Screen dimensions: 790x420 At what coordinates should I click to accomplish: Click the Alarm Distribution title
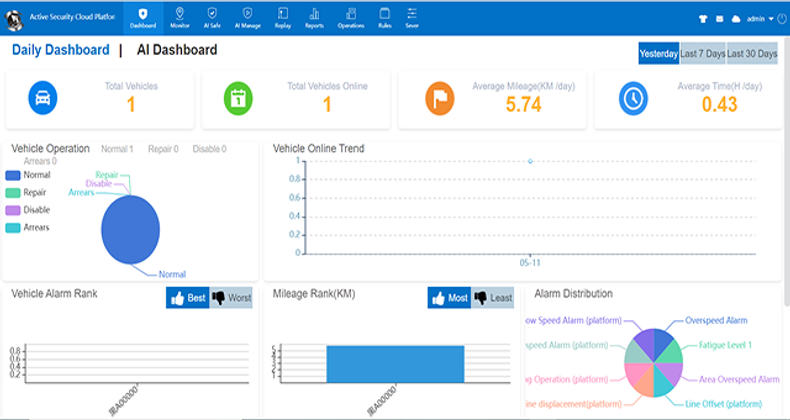[x=573, y=294]
